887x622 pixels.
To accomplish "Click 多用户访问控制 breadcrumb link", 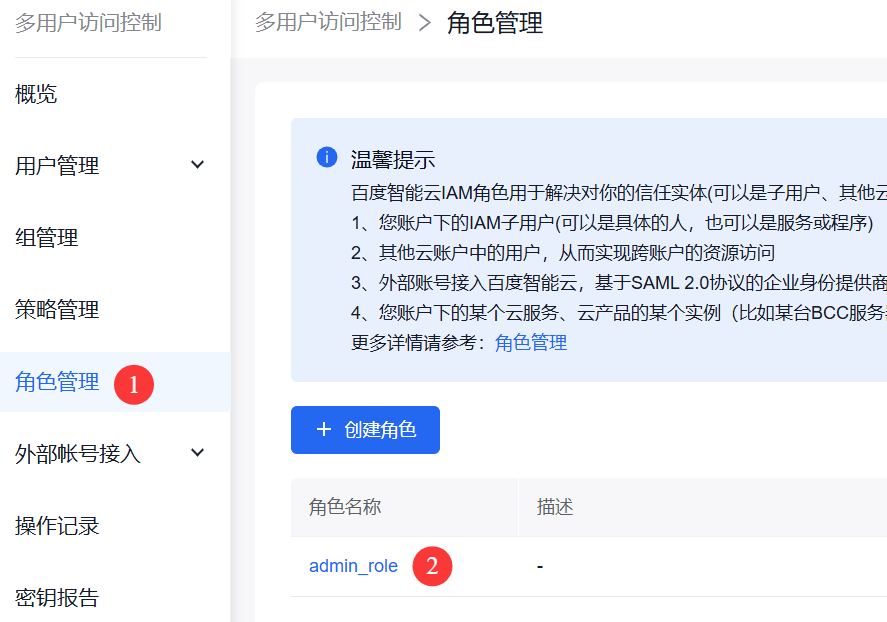I will click(x=328, y=22).
